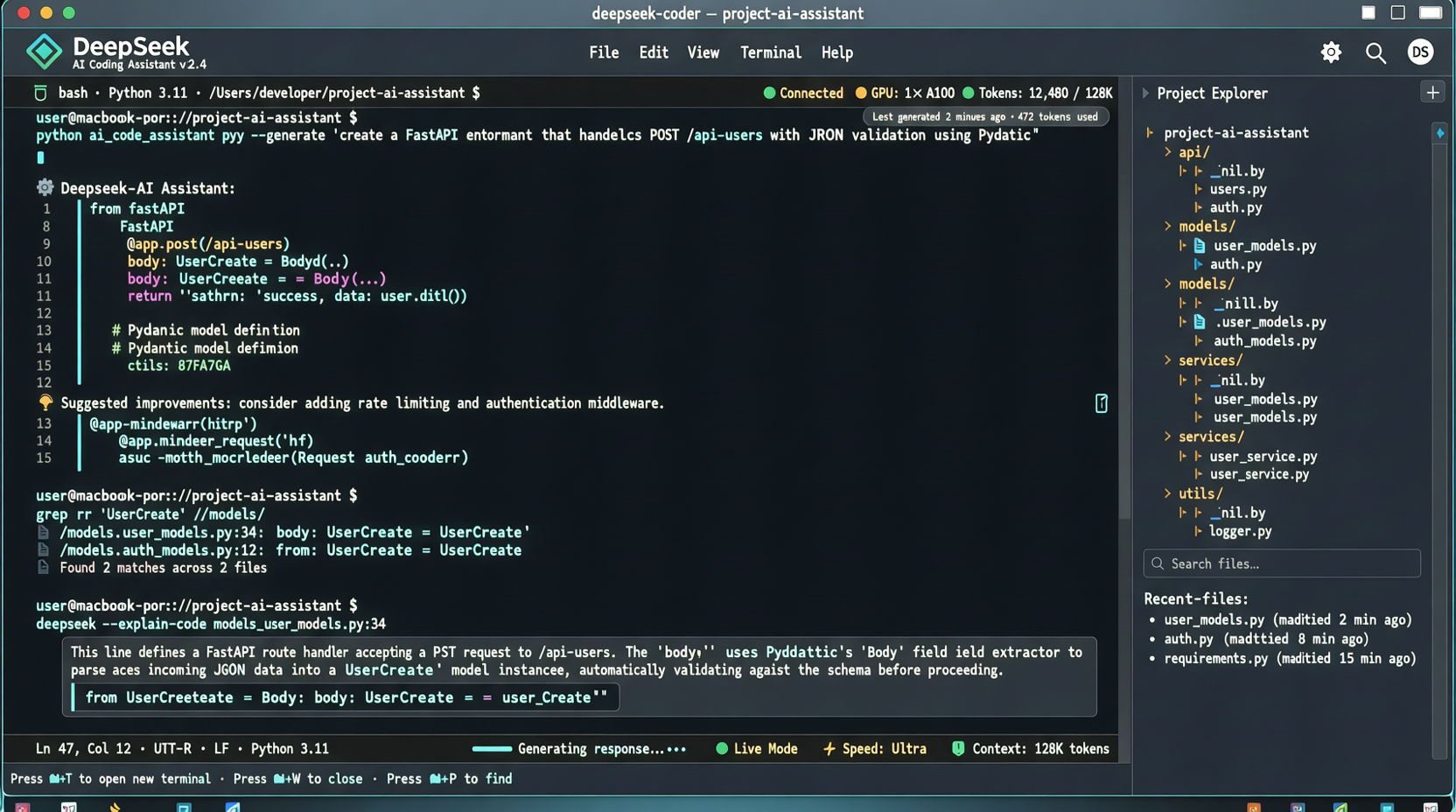Click the lightning bolt icon for Speed
The width and height of the screenshot is (1456, 812).
pos(829,748)
